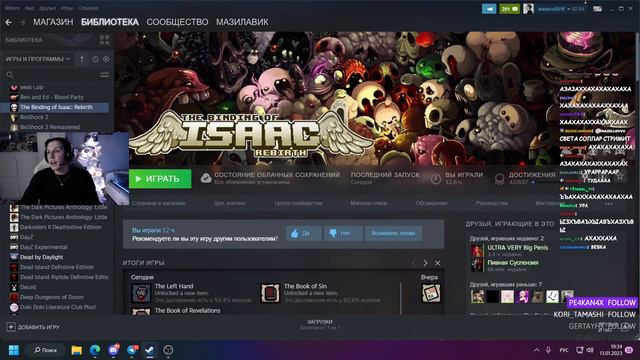Click the plus icon near Добавить игру
This screenshot has width=640, height=360.
pyautogui.click(x=11, y=327)
